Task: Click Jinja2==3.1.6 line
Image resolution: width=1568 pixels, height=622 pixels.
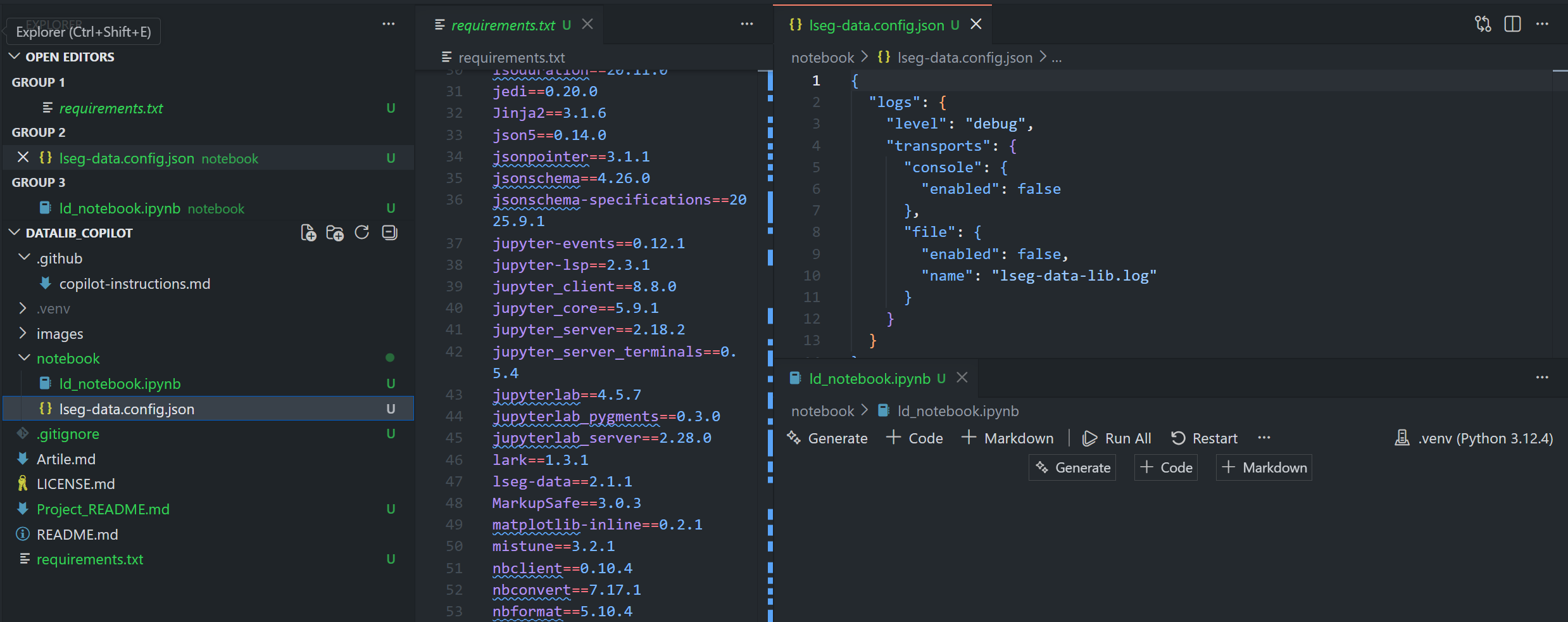Action: tap(549, 113)
